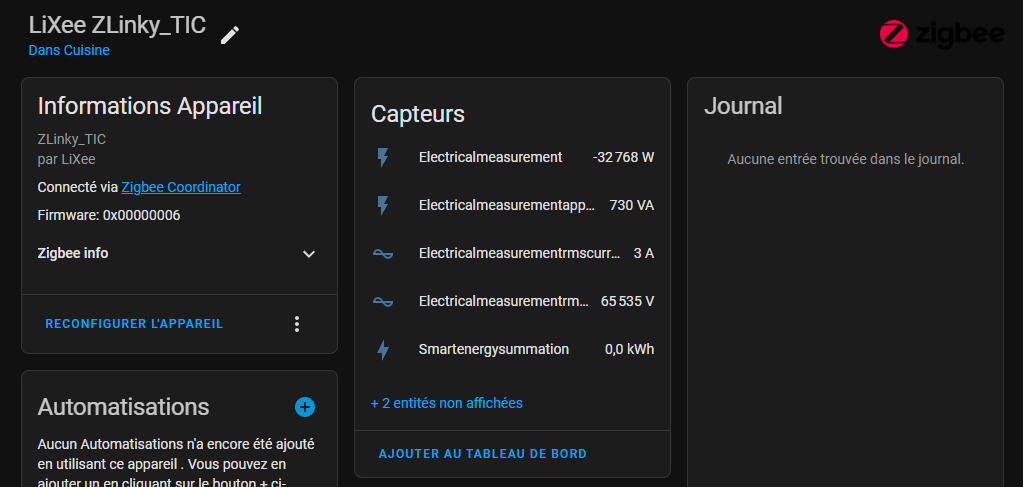Click the 0,0 kWh value
Screen dimensions: 1023x487
click(630, 350)
